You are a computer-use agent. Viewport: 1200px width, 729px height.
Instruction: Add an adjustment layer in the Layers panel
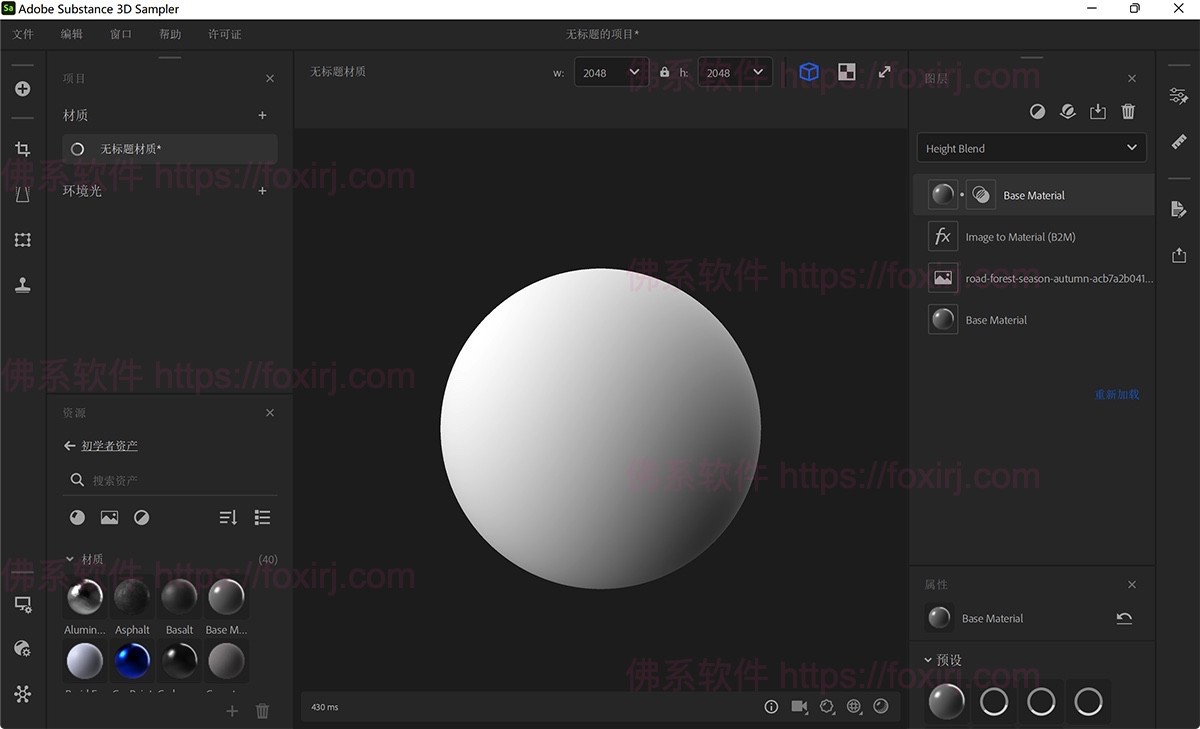click(1037, 111)
